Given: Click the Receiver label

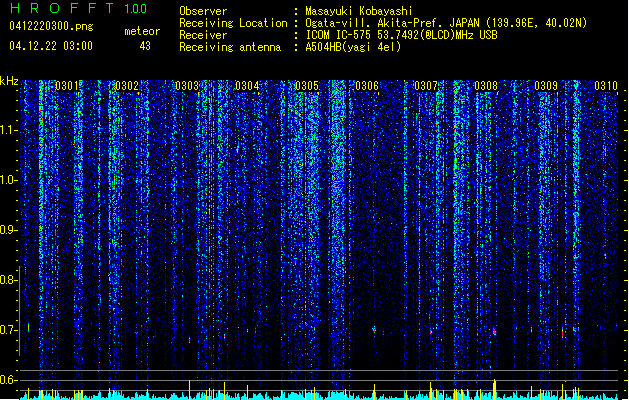Looking at the screenshot, I should click(x=203, y=35).
